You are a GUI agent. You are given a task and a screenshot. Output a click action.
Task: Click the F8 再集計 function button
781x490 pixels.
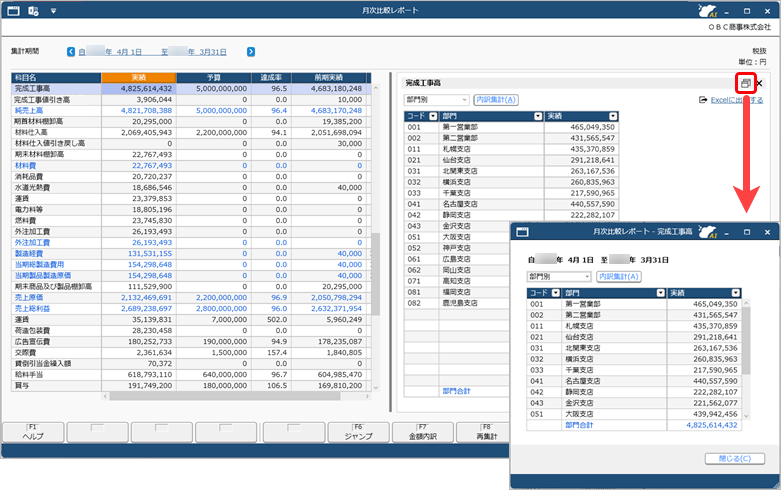coord(483,432)
